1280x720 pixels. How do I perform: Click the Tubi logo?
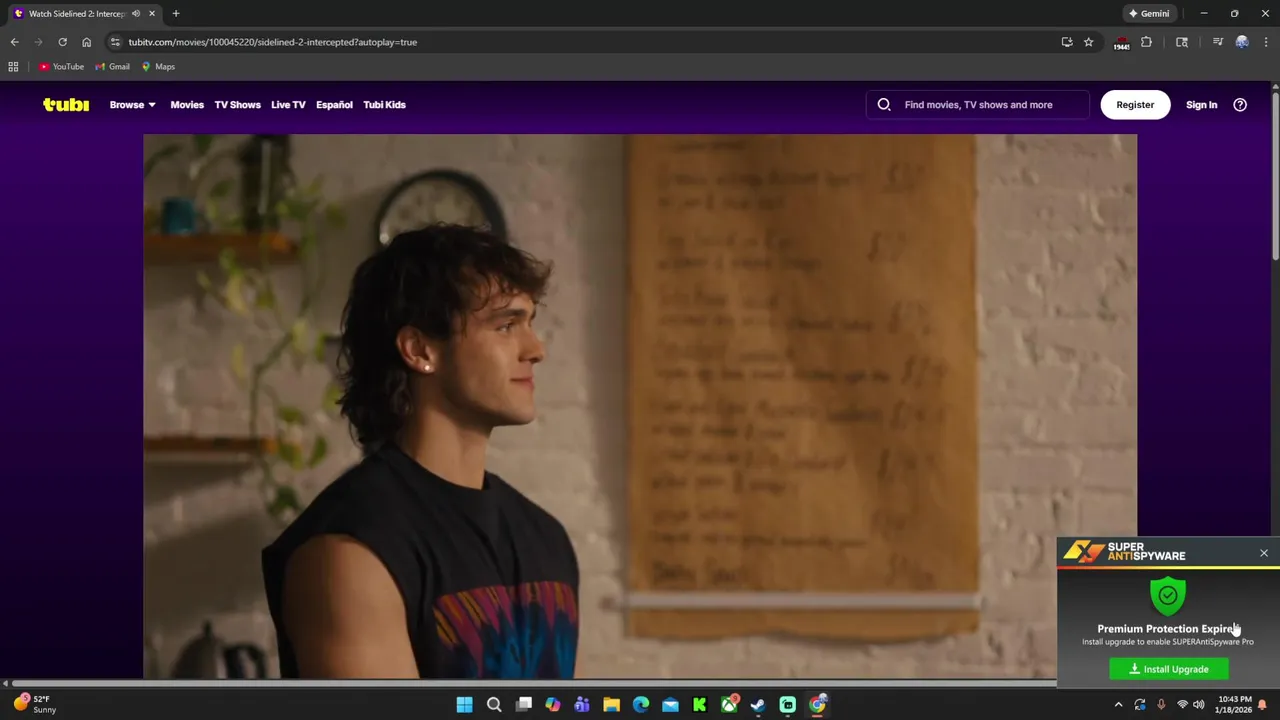click(x=66, y=105)
